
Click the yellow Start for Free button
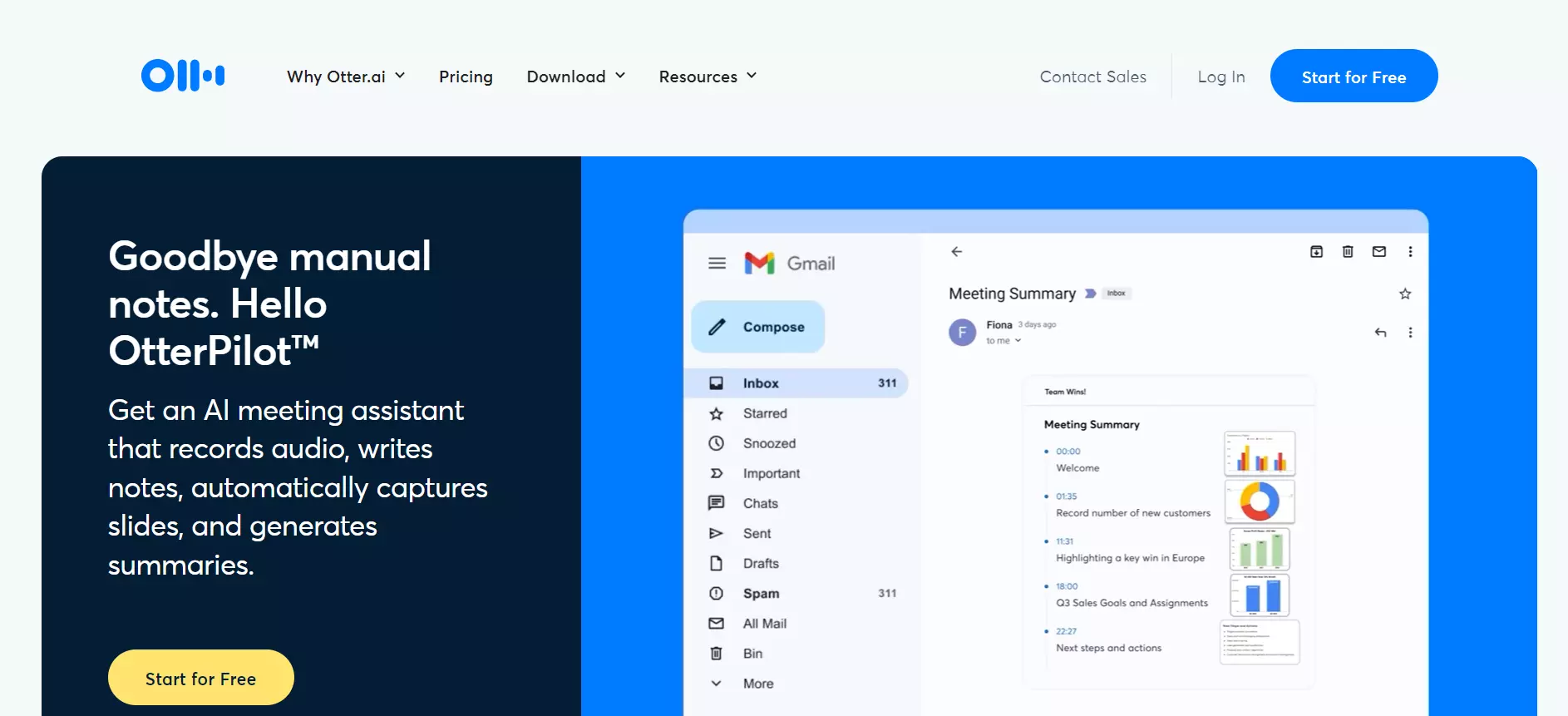click(x=200, y=678)
